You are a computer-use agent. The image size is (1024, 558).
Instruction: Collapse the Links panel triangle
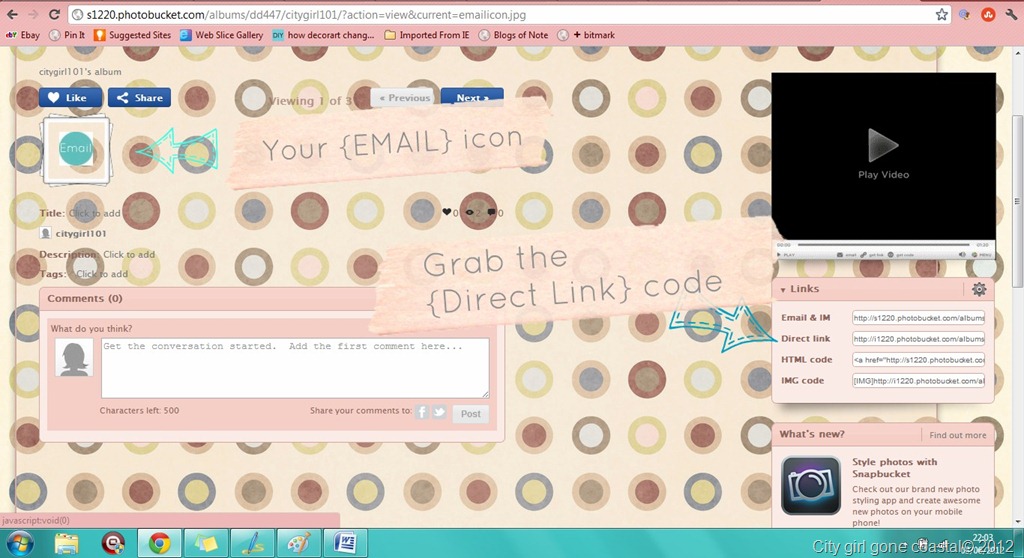point(782,289)
